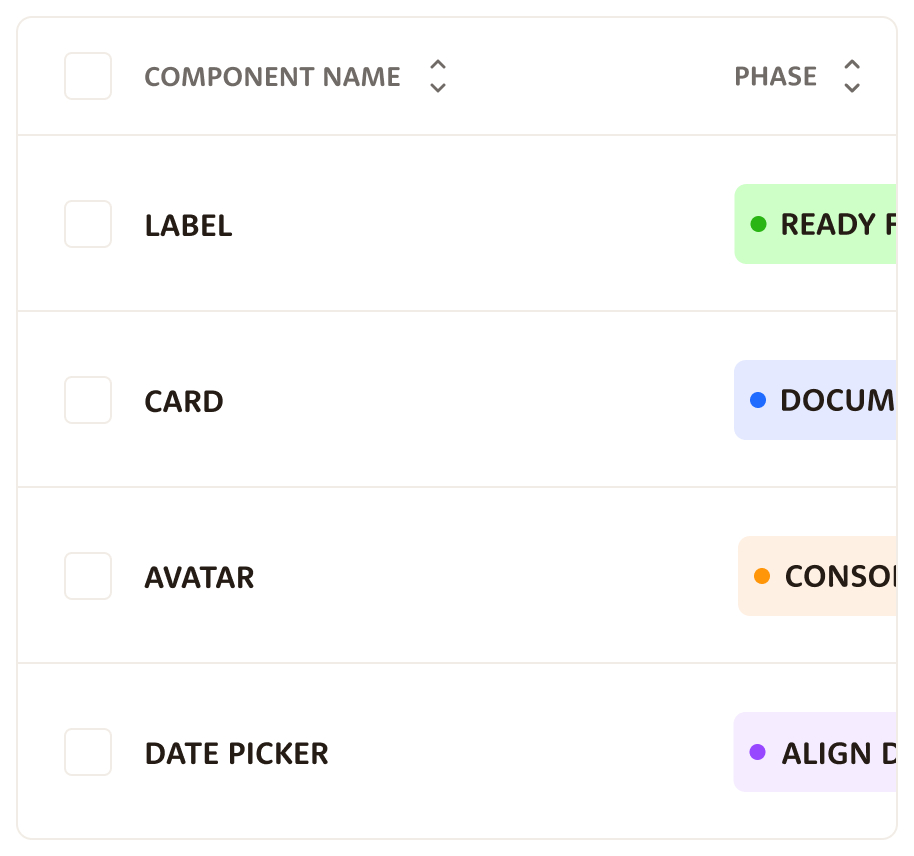Sort by Component Name using sort arrows
The height and width of the screenshot is (856, 914).
[437, 76]
